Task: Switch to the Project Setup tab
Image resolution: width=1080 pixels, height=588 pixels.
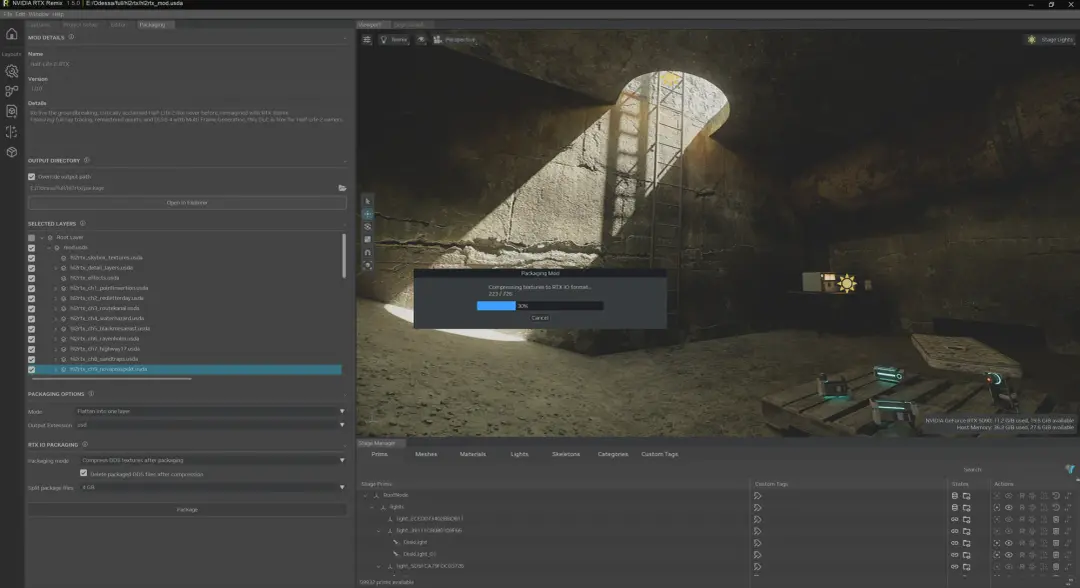Action: (81, 25)
